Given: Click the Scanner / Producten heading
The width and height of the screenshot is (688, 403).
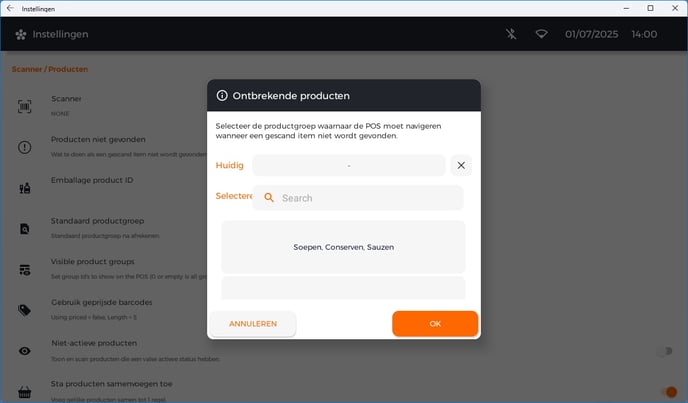Looking at the screenshot, I should click(50, 69).
